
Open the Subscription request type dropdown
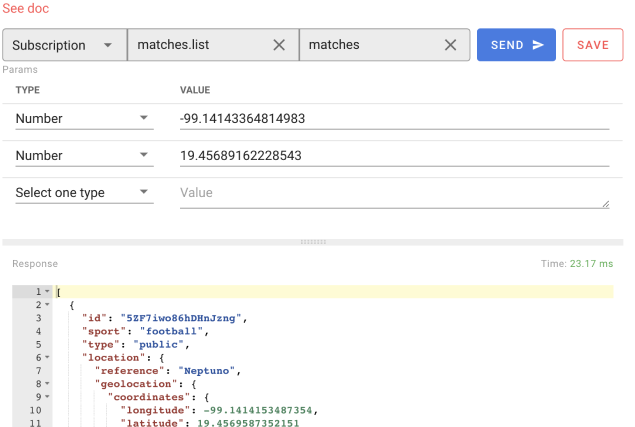(64, 45)
